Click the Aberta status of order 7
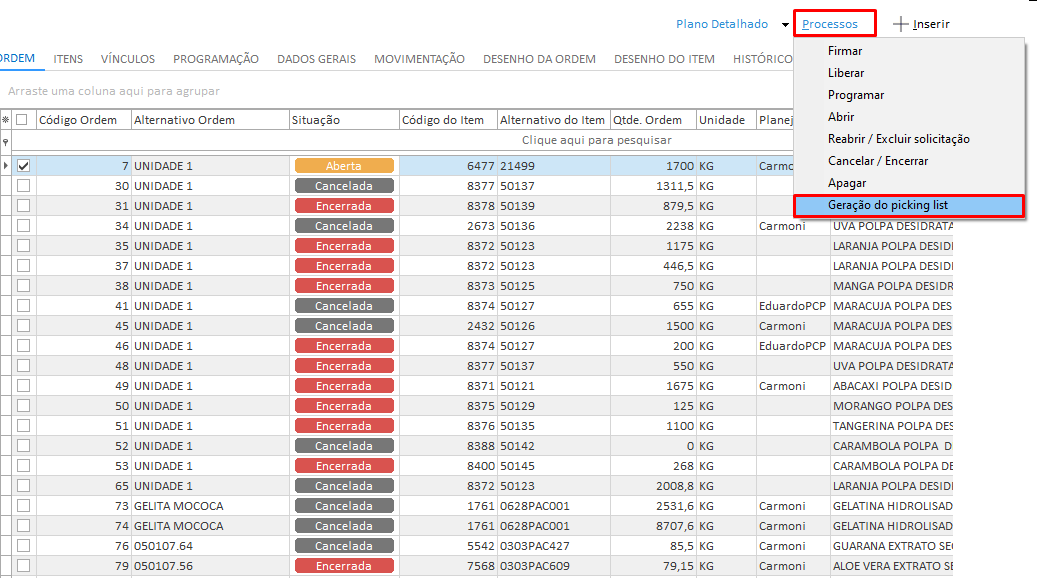This screenshot has height=578, width=1038. tap(344, 166)
